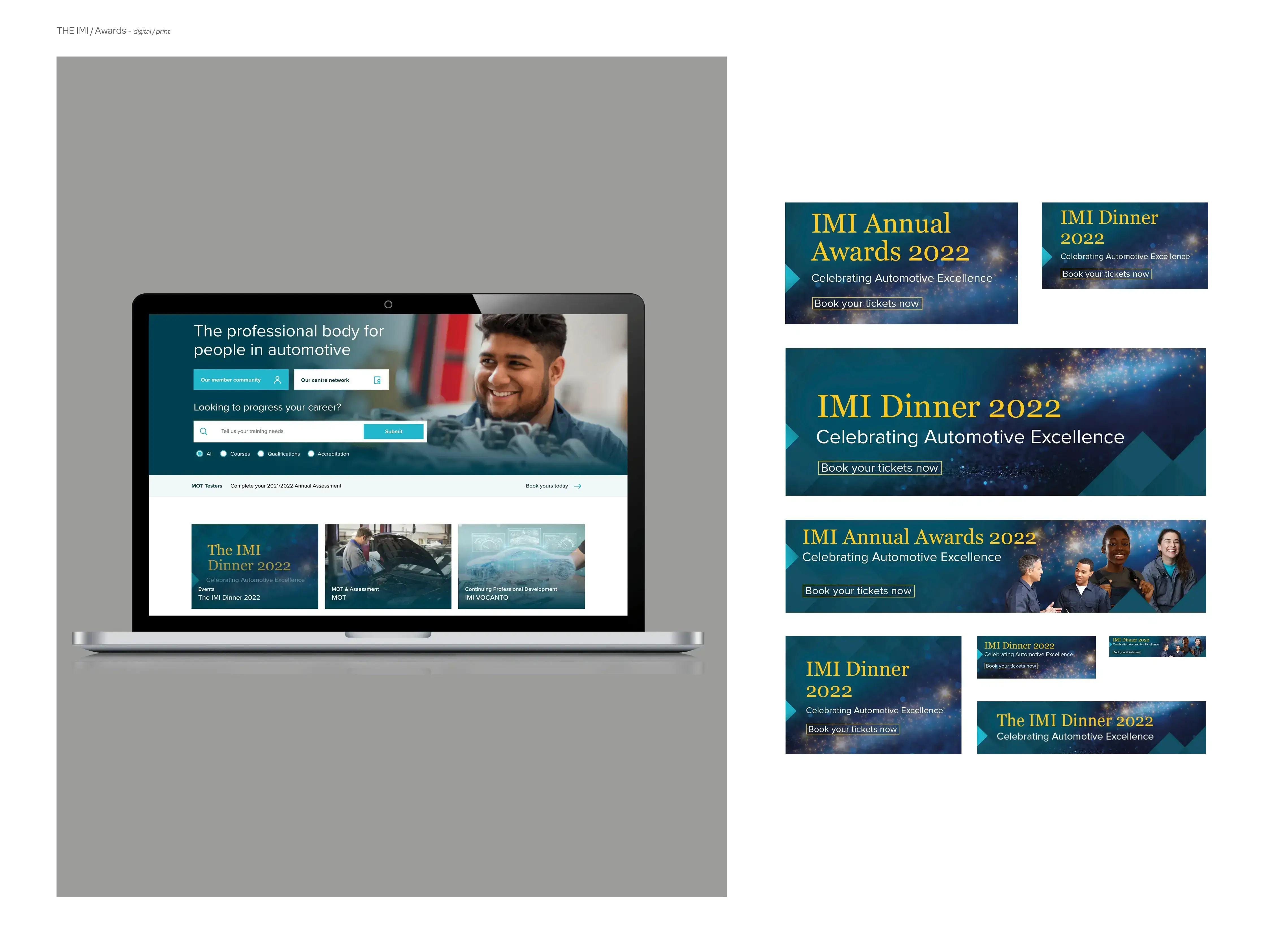This screenshot has width=1271, height=952.
Task: Click the MOT Testers label
Action: click(x=206, y=486)
